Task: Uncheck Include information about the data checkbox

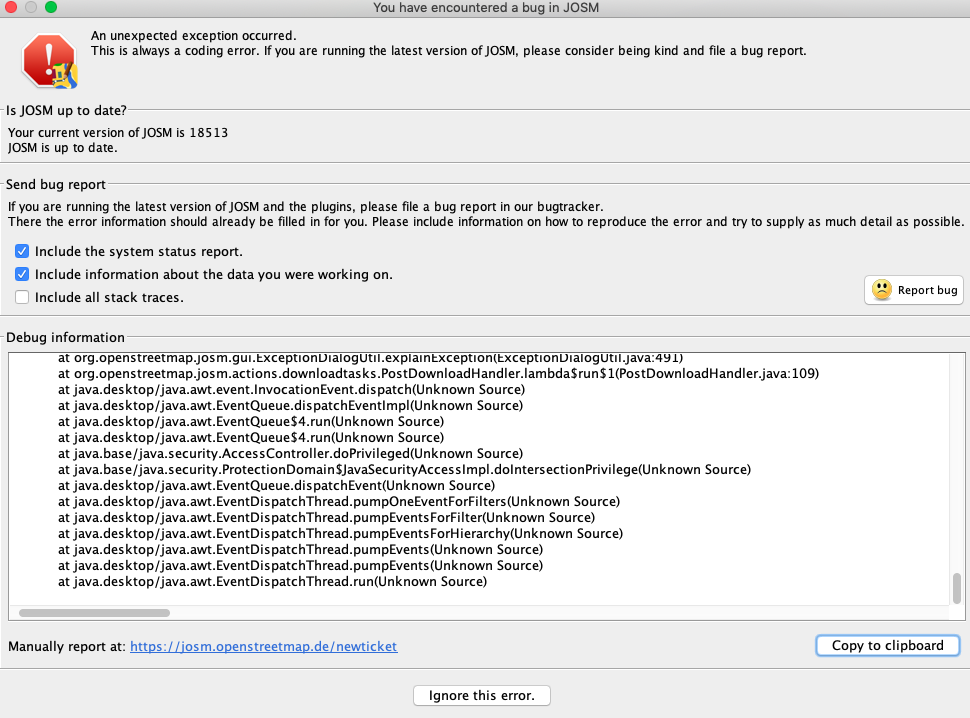Action: pos(22,274)
